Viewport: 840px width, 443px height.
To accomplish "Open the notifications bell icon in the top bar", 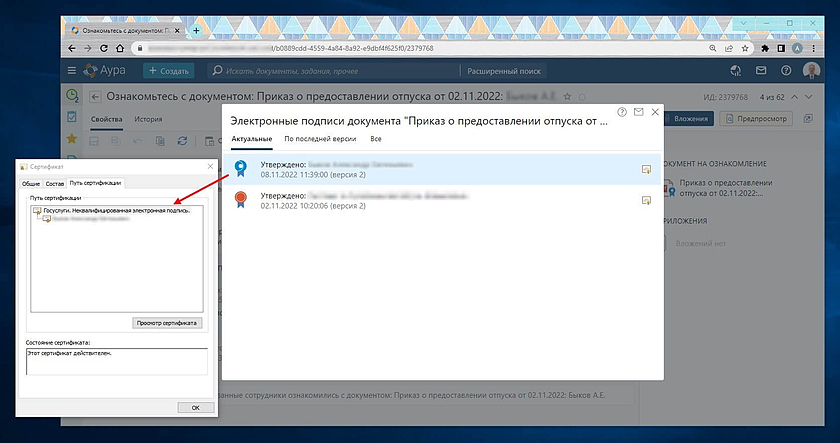I will tap(734, 71).
